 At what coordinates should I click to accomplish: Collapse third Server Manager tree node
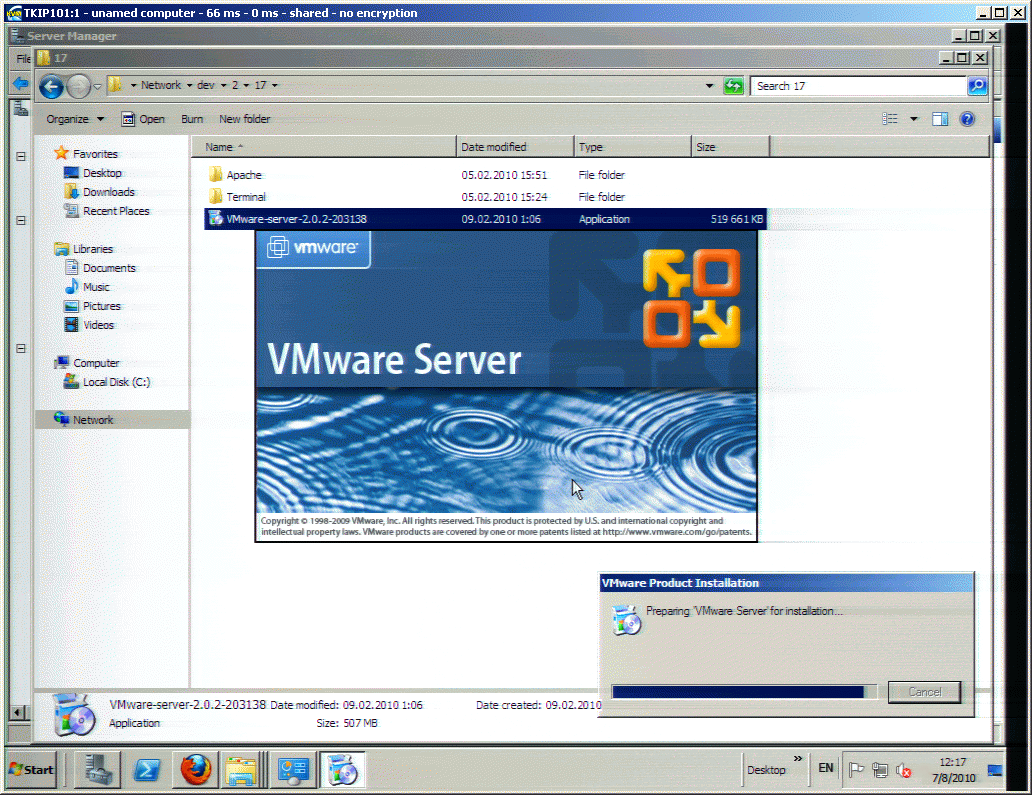point(21,348)
